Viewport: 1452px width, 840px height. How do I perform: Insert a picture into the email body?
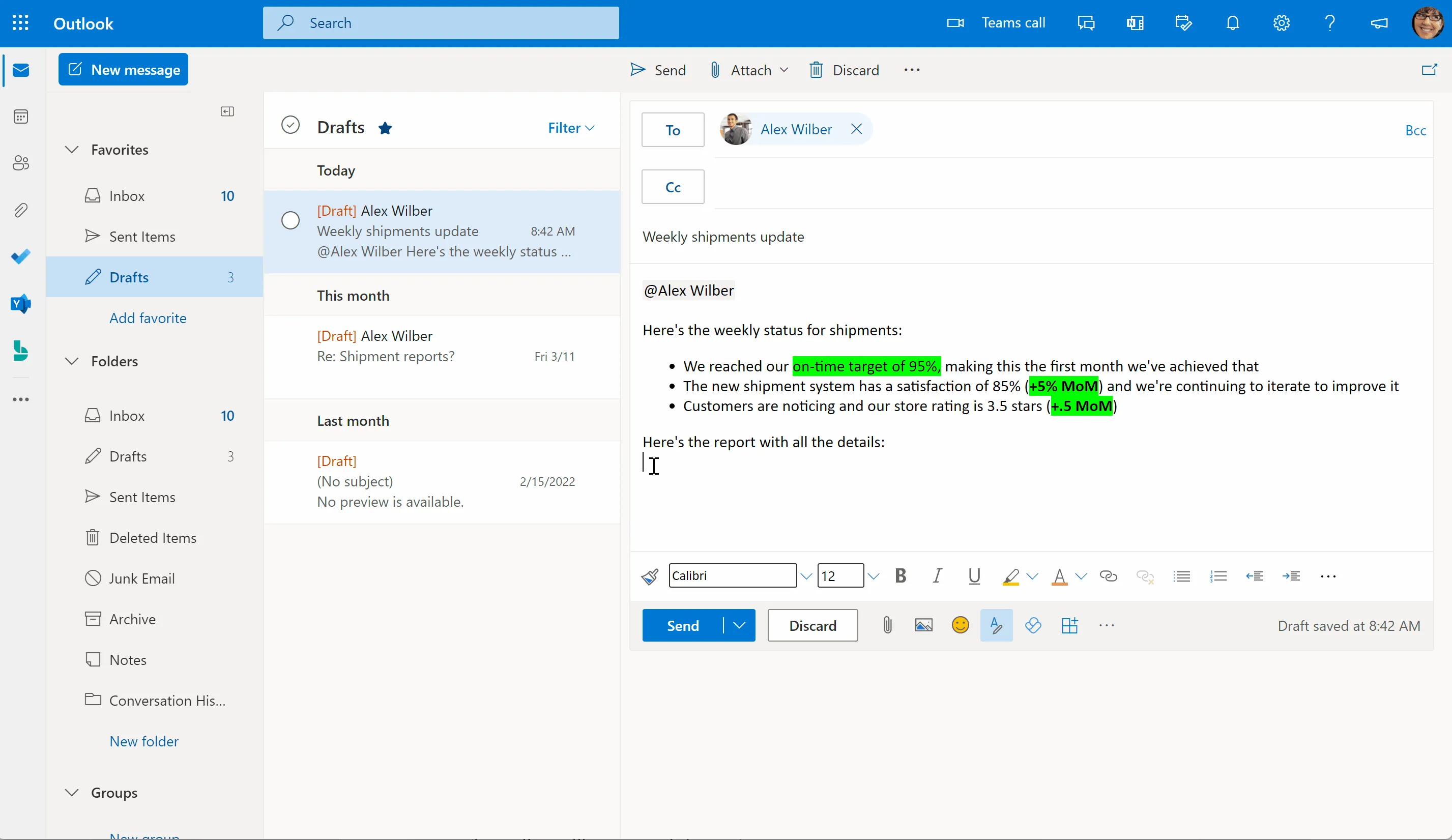tap(923, 625)
